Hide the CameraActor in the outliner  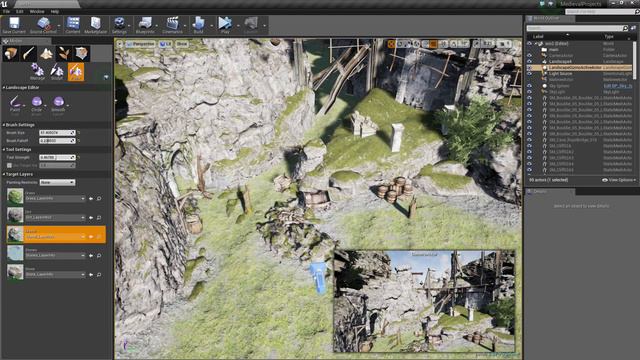[529, 56]
